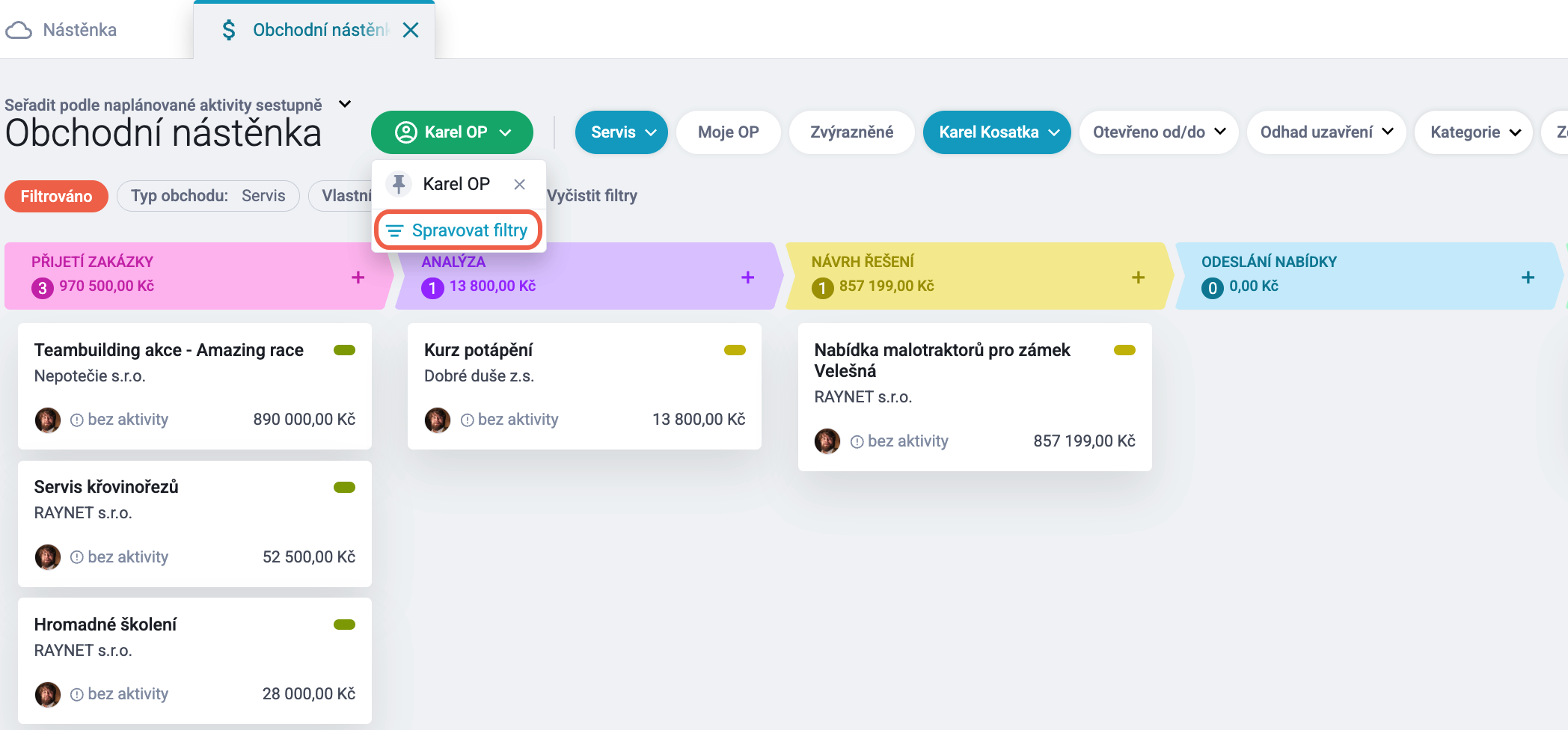Expand the Otevřeno od/do dropdown

(x=1159, y=132)
